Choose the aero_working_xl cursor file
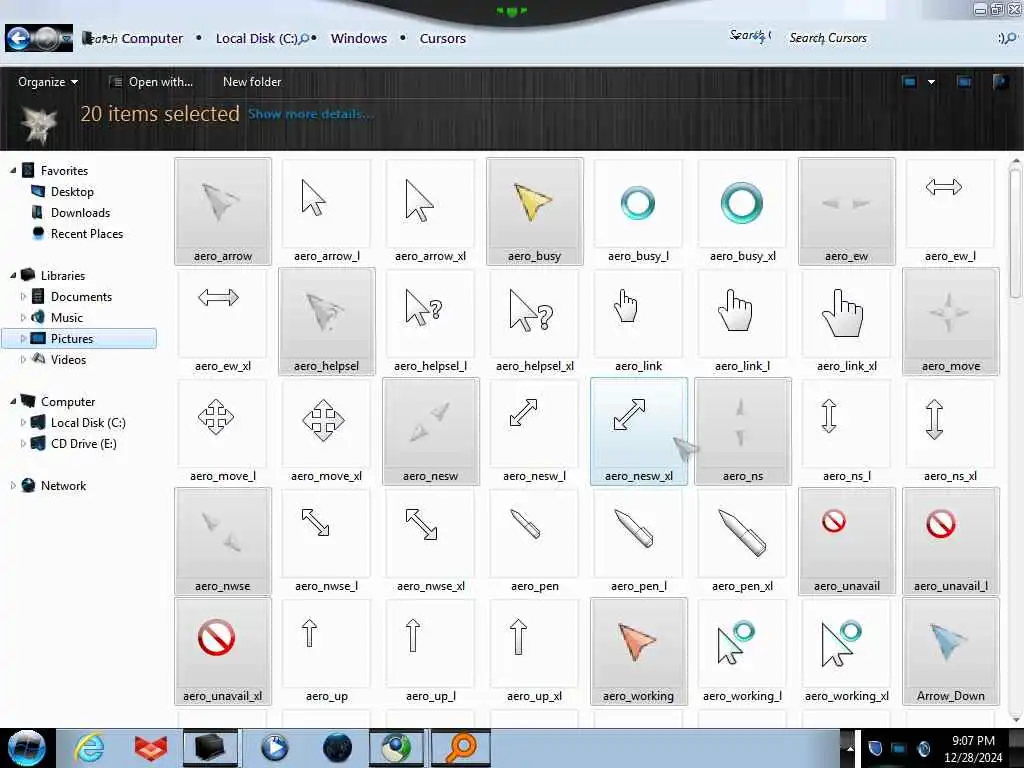 846,651
